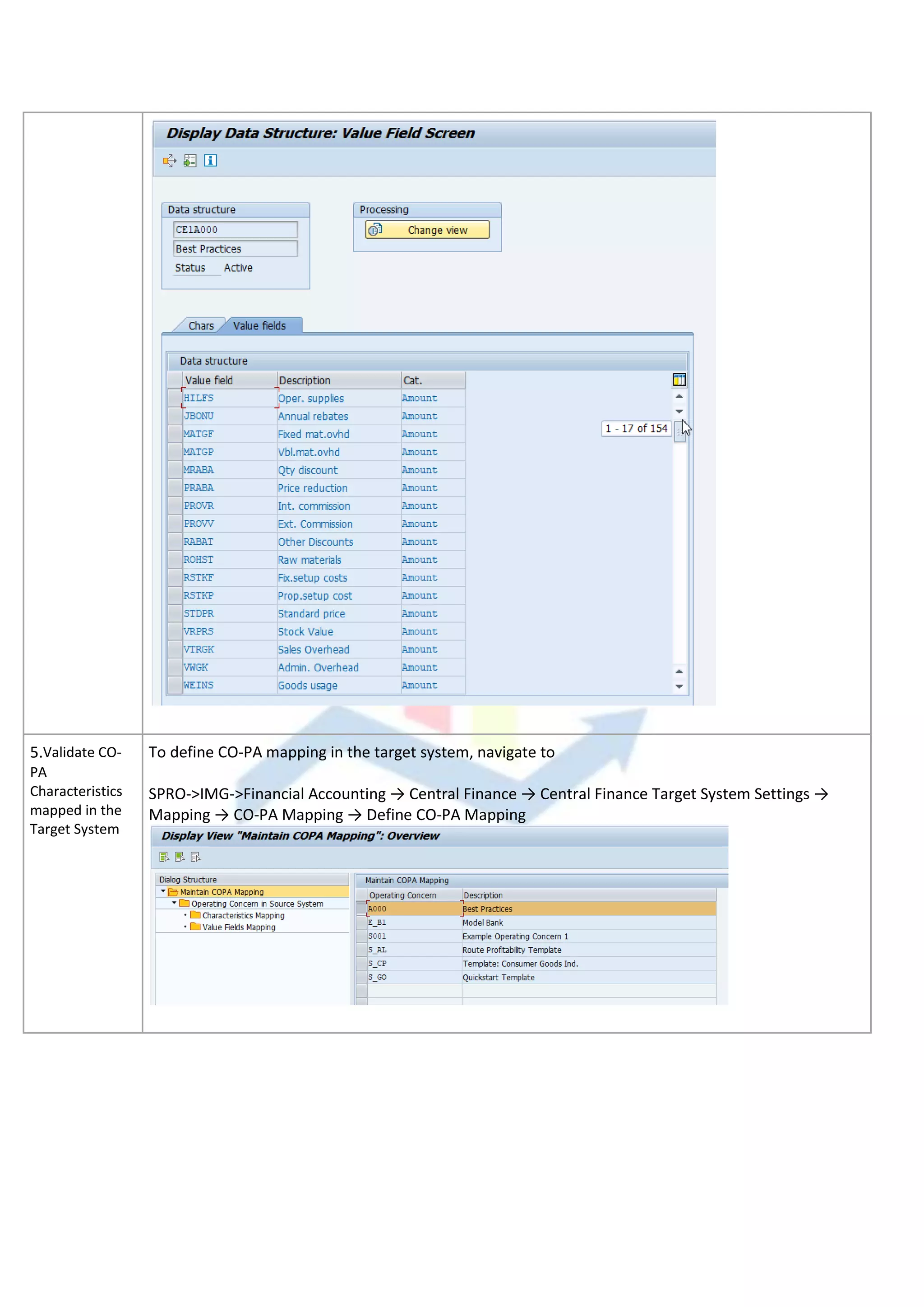Click the Best Practices field under Data structure

[x=236, y=249]
